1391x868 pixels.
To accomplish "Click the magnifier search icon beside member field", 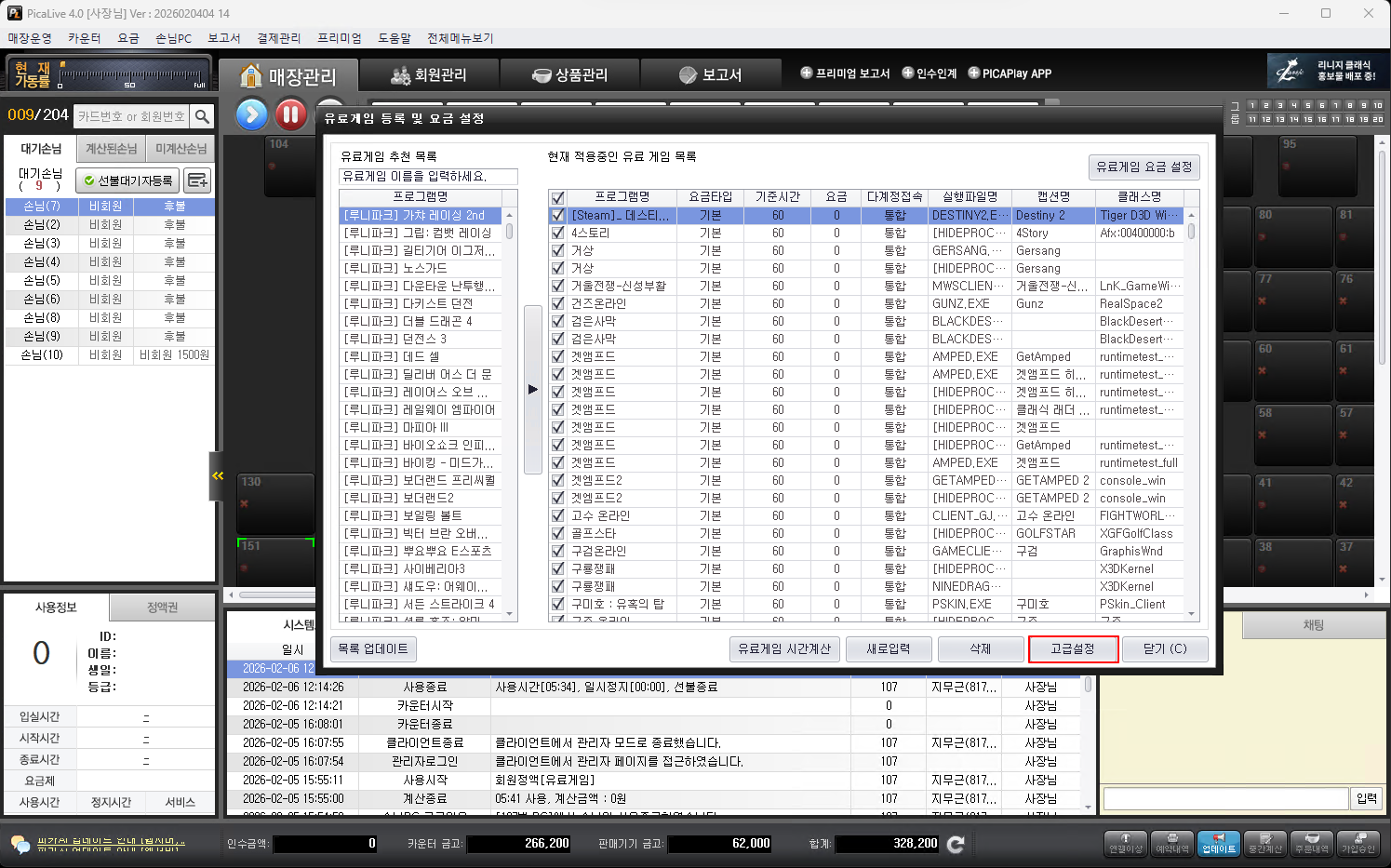I will coord(202,116).
